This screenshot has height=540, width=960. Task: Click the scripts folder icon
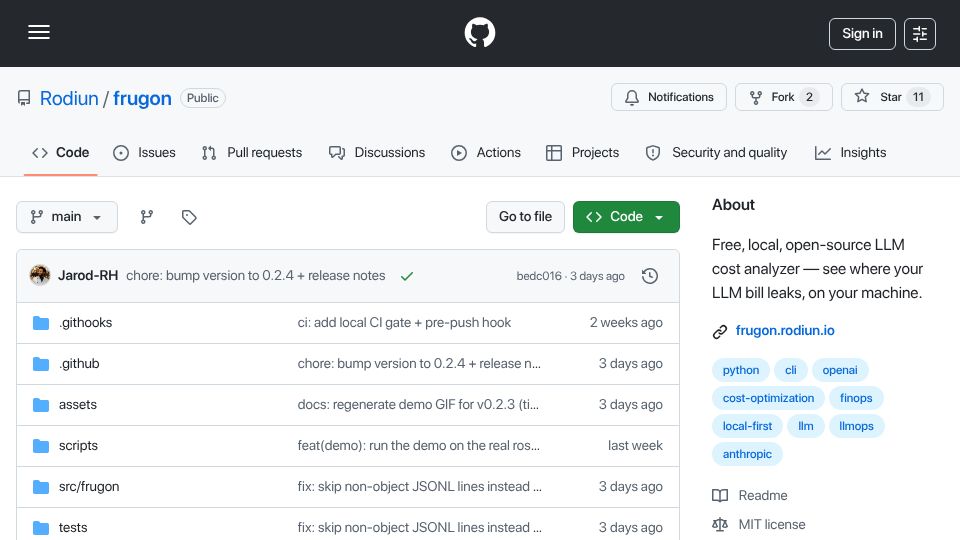tap(41, 446)
